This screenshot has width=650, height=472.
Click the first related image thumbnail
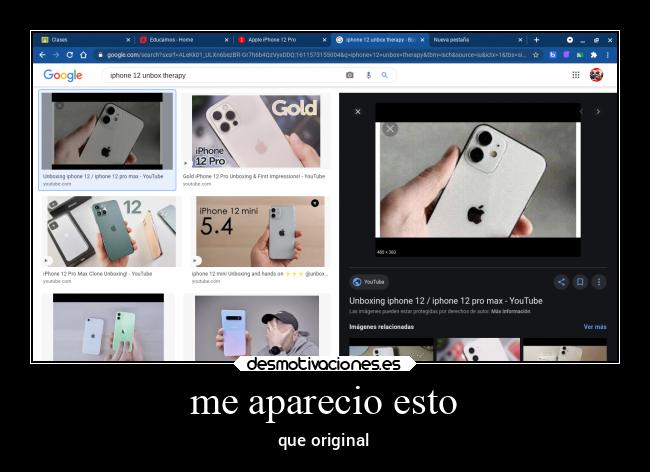[x=391, y=349]
